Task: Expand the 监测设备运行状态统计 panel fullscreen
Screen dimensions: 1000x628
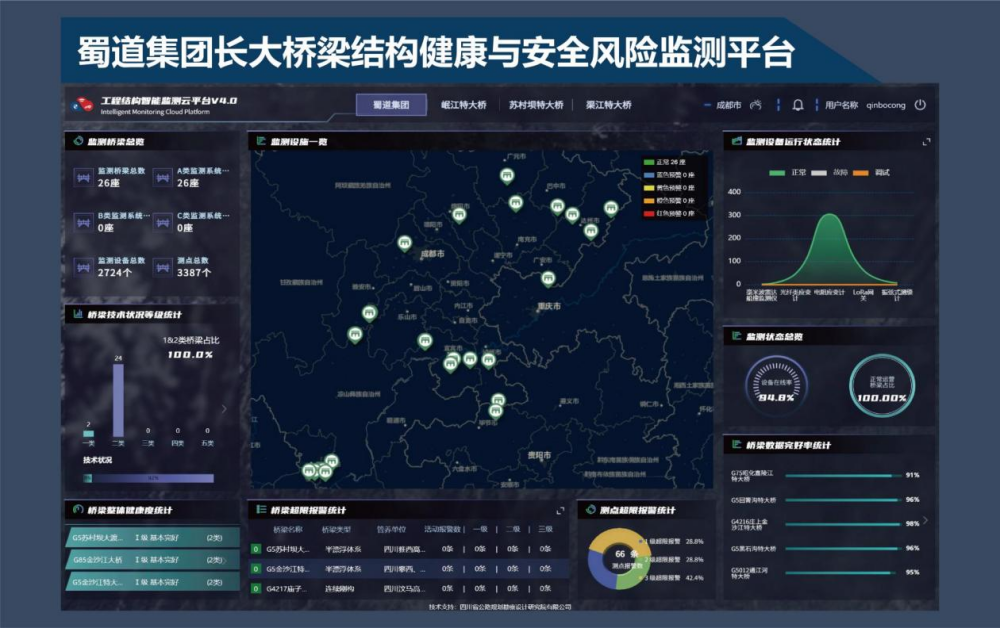Action: [925, 142]
